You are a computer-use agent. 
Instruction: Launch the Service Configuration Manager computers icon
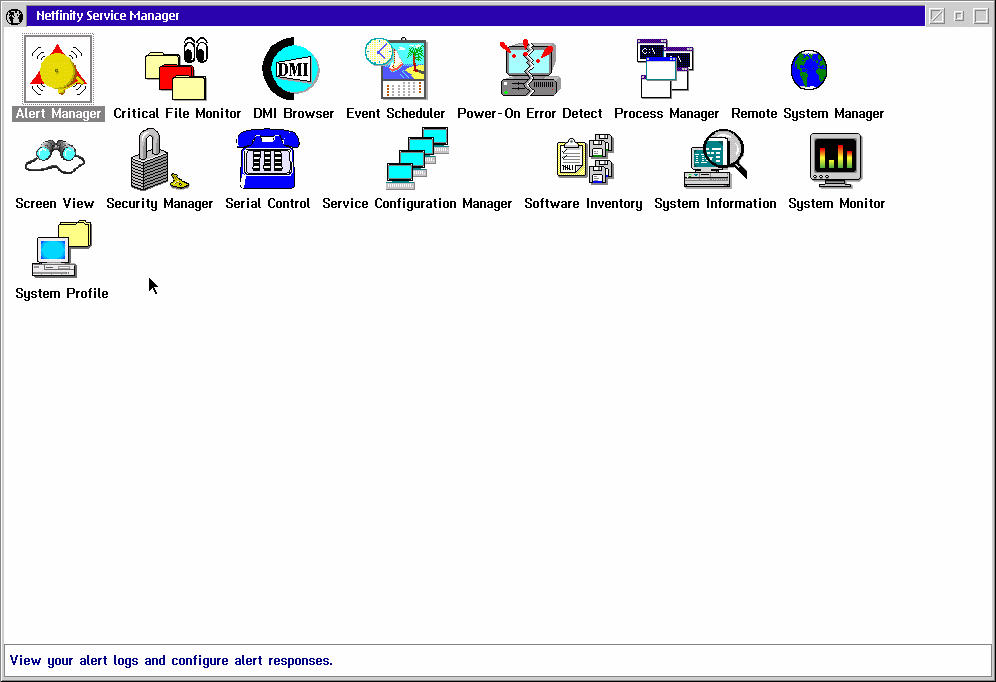click(x=417, y=159)
